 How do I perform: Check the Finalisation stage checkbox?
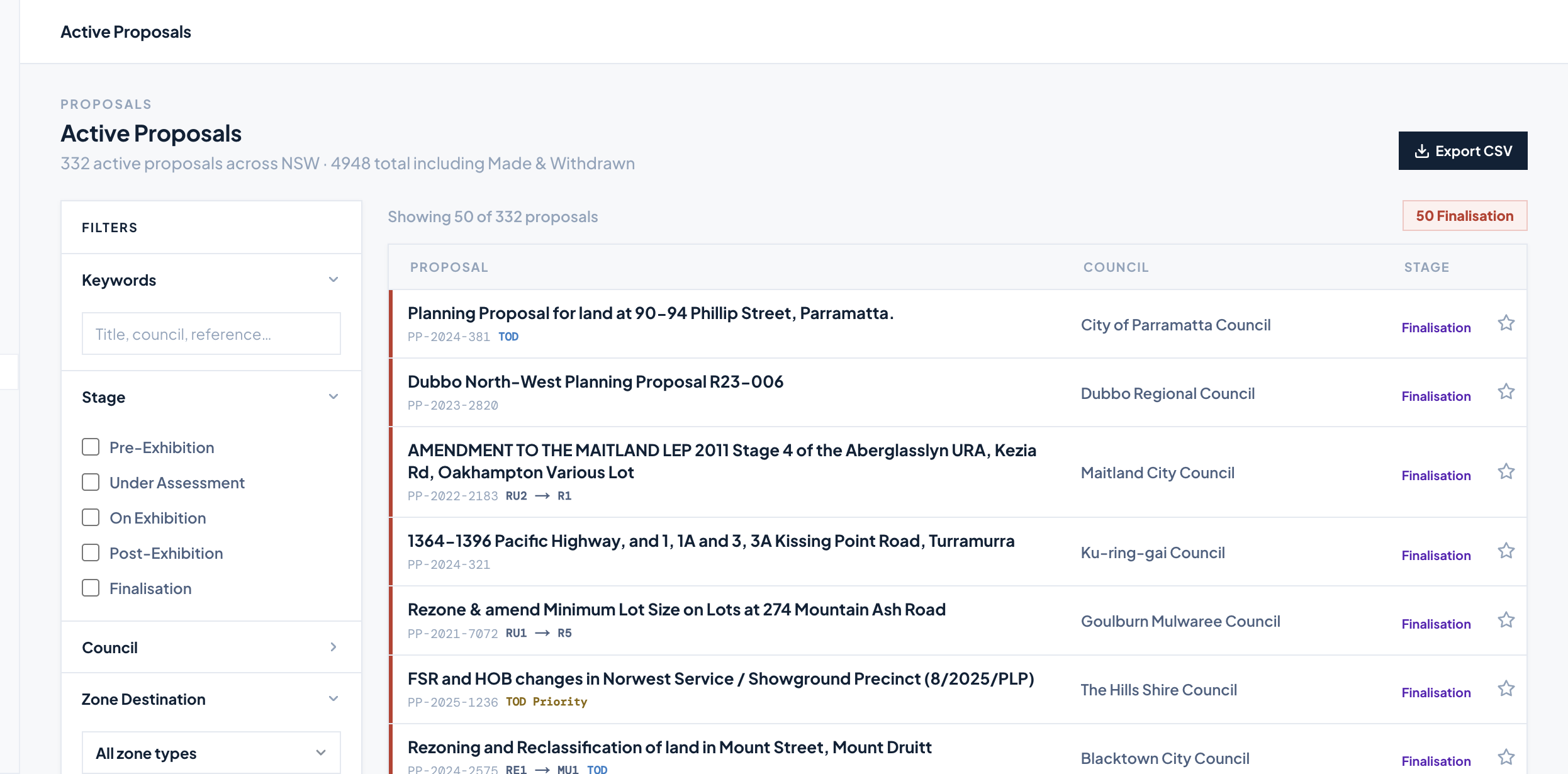[x=91, y=588]
